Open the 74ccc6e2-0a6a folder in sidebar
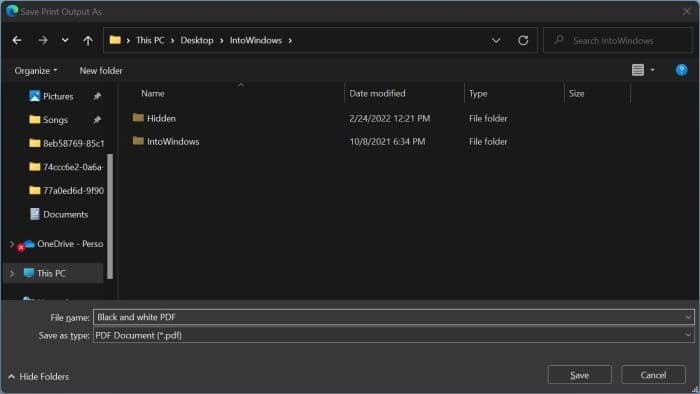The image size is (700, 394). pyautogui.click(x=66, y=167)
